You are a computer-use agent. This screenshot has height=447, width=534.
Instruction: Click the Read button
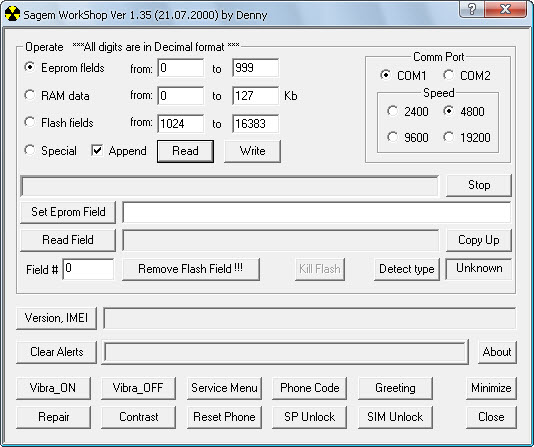click(x=185, y=151)
